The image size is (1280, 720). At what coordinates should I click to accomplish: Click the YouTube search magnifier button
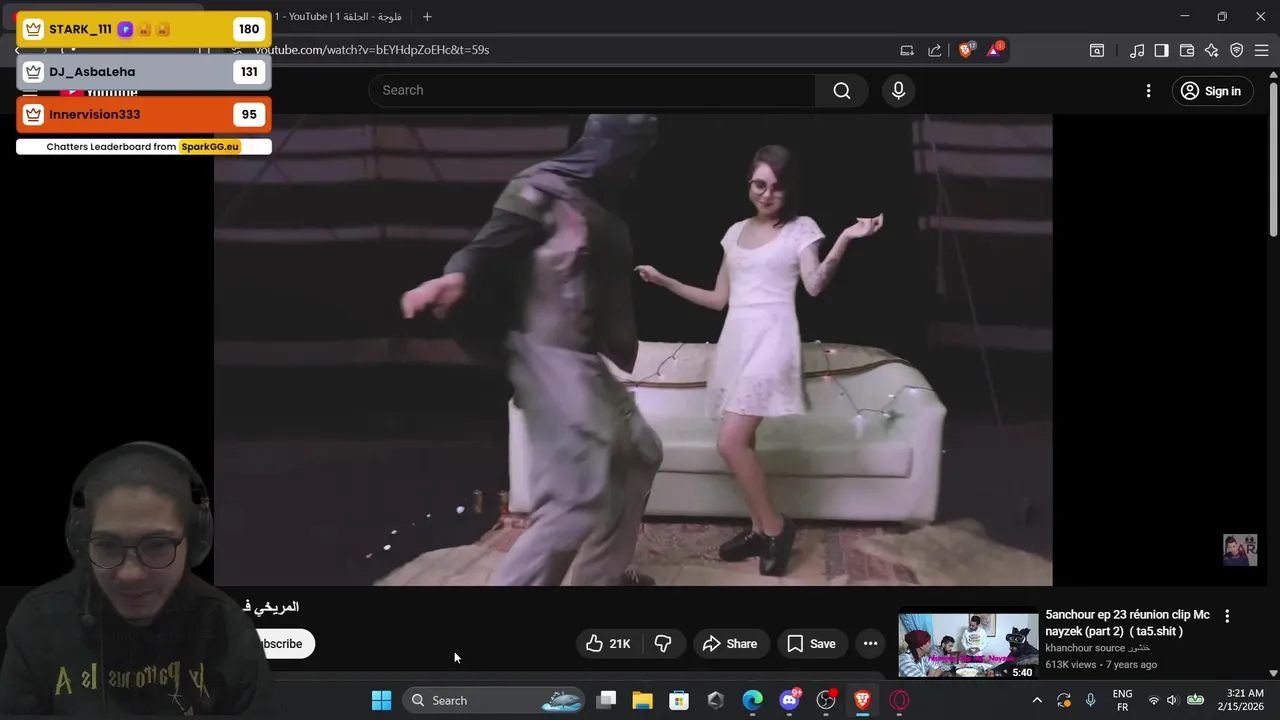(x=842, y=91)
